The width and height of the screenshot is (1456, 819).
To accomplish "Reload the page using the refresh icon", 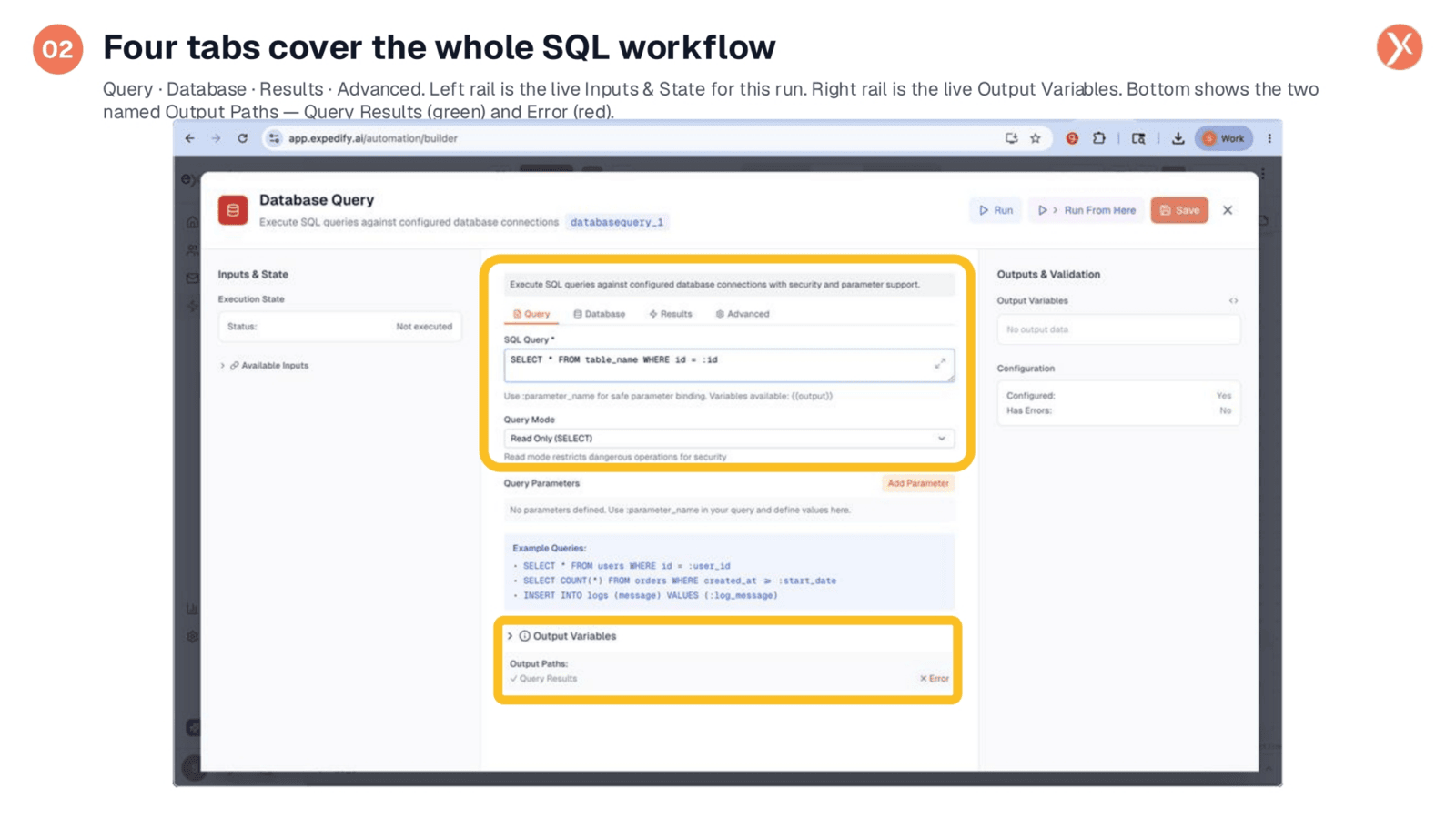I will tap(242, 138).
